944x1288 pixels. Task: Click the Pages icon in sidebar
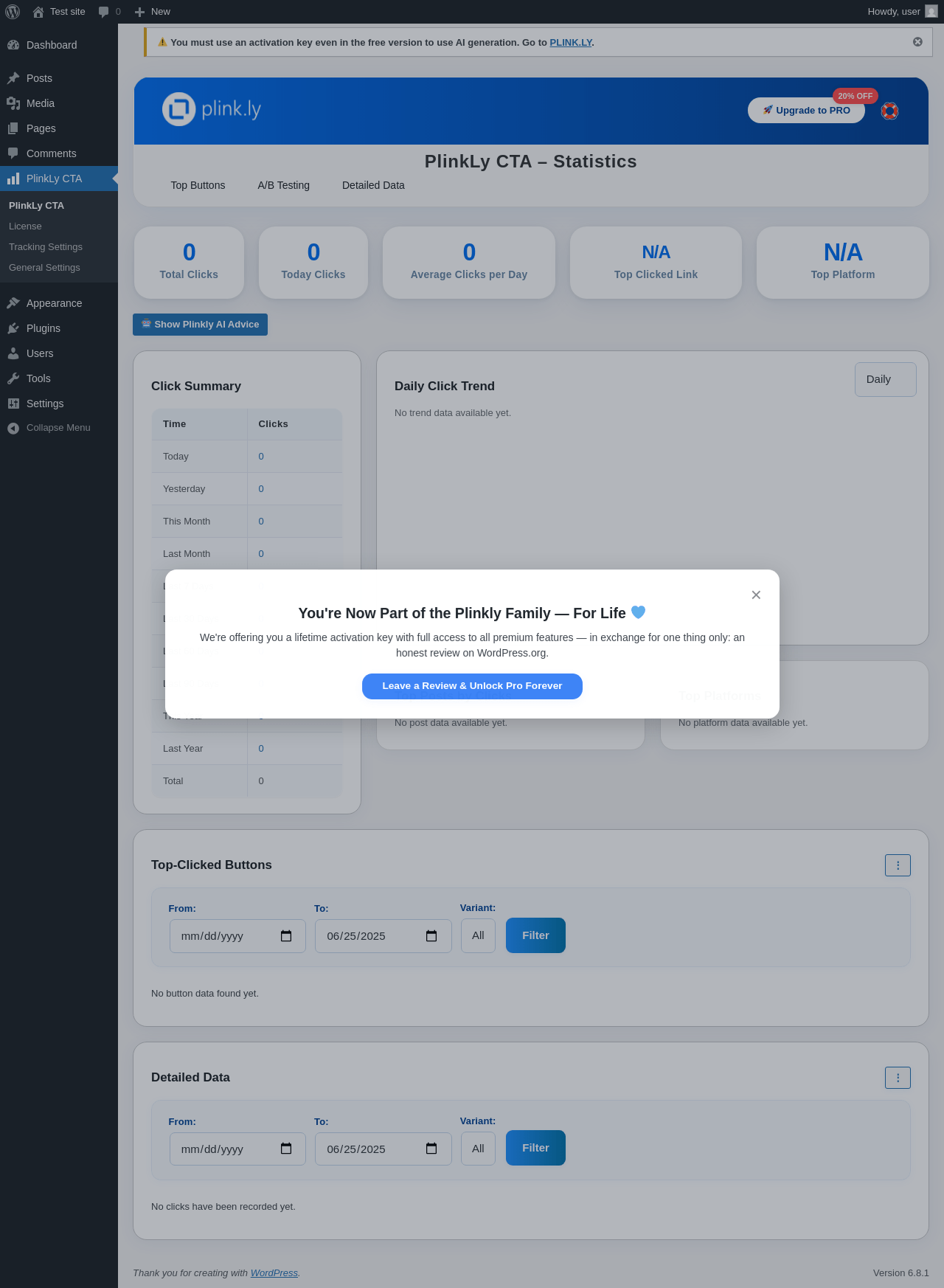[13, 128]
